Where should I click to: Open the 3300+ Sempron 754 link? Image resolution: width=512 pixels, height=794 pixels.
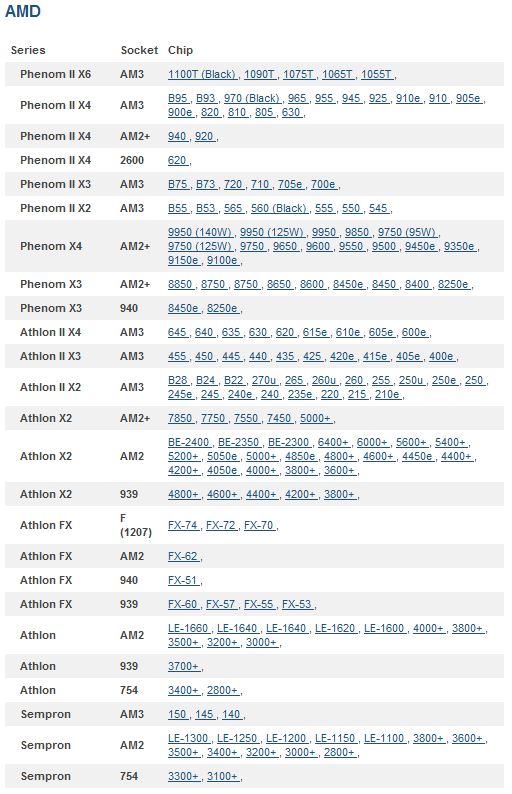tap(183, 776)
